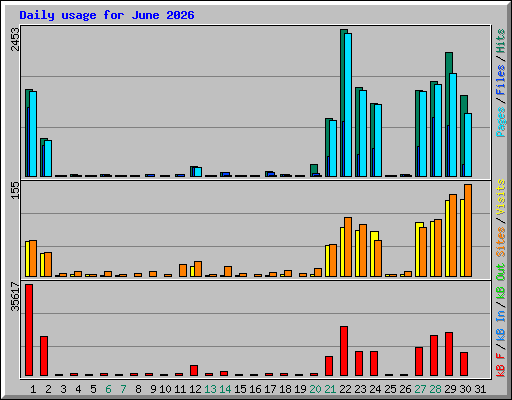Click the green hits bar for day 2
This screenshot has width=512, height=400.
42,157
